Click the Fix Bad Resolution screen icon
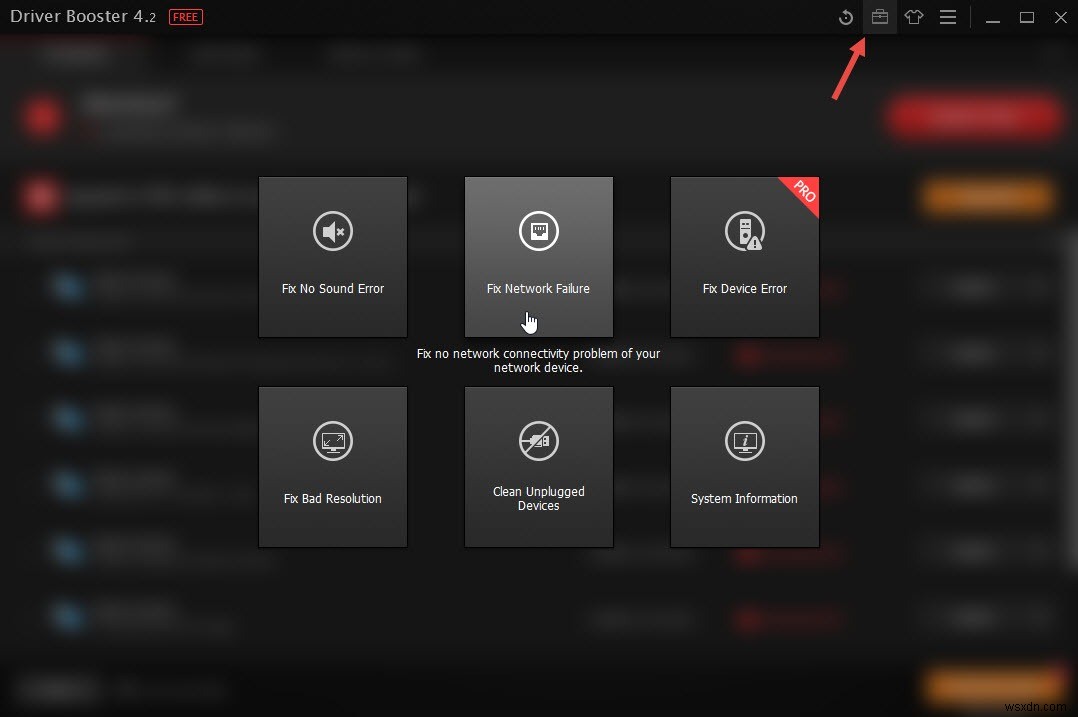Viewport: 1078px width, 717px height. coord(332,441)
